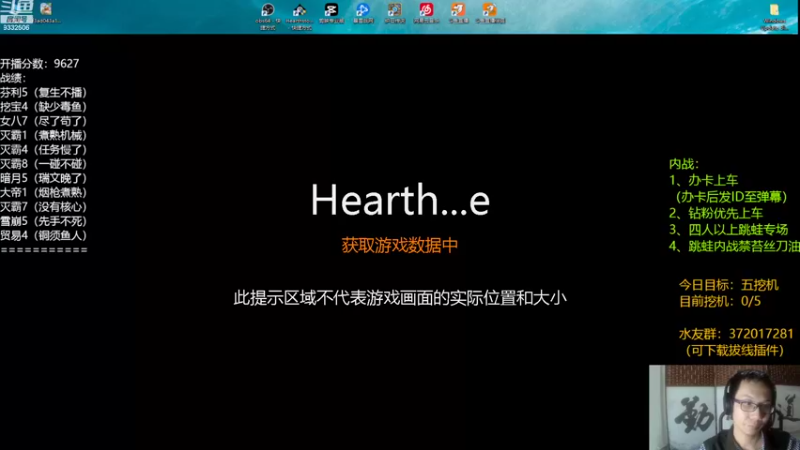Click the '此提示区域不代表游戏画面的实际位置和大小' notice
Viewport: 800px width, 450px height.
400,298
